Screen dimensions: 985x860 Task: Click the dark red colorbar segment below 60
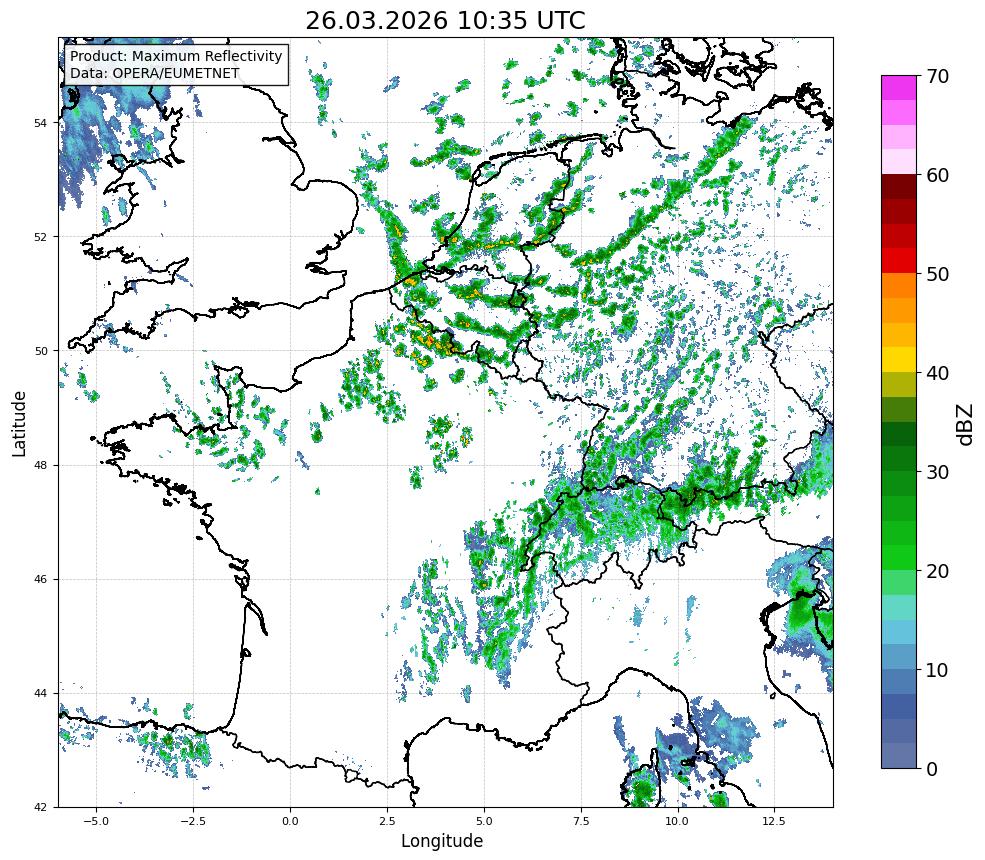click(899, 187)
